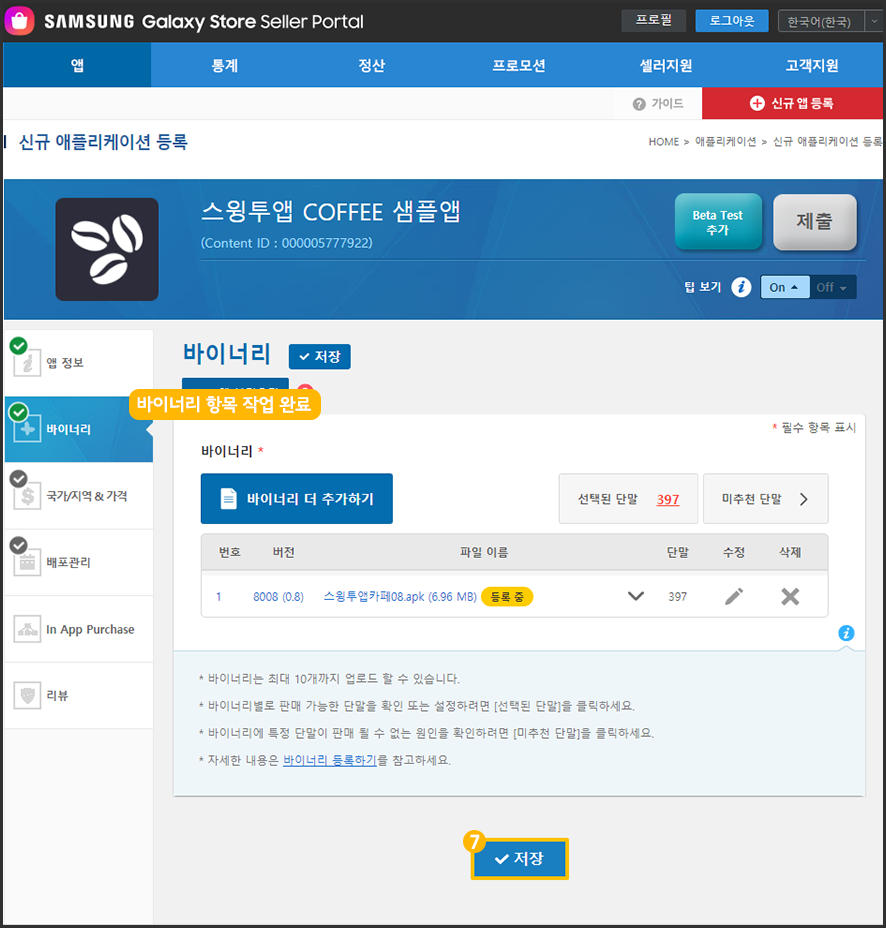Screen dimensions: 886x928
Task: Click the blue info icon below binary table
Action: (x=846, y=633)
